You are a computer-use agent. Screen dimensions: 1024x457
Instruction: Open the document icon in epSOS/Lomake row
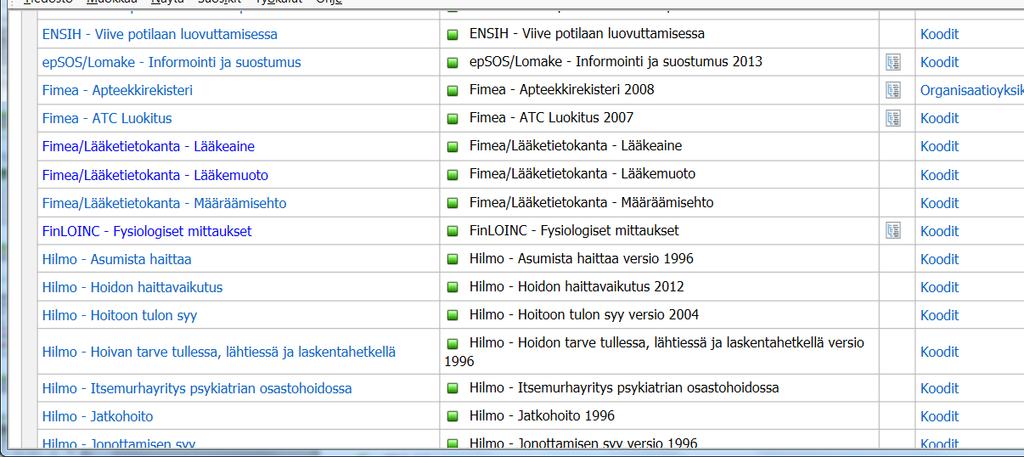pos(893,62)
